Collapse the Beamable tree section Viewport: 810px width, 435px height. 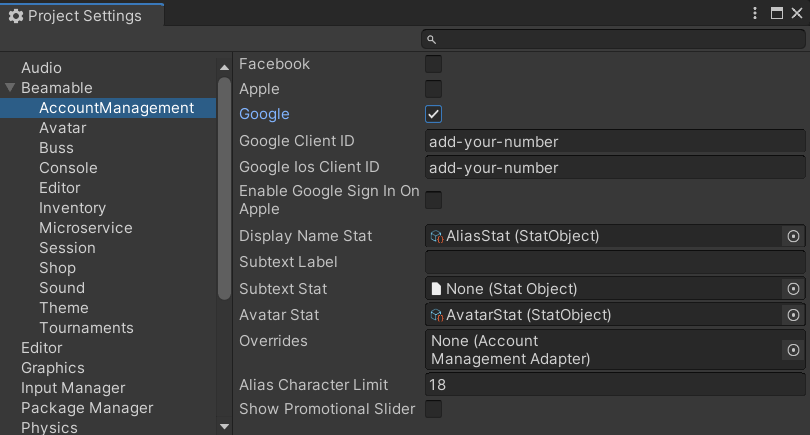(10, 88)
